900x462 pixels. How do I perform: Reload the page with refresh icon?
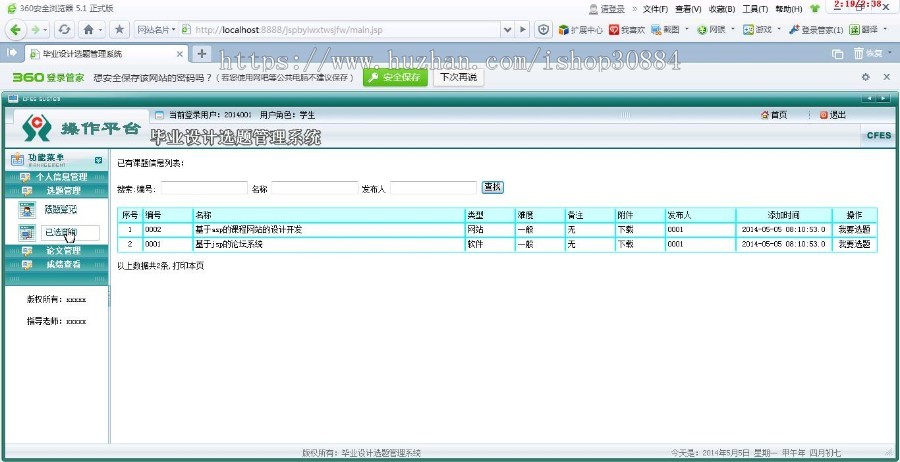click(x=64, y=29)
